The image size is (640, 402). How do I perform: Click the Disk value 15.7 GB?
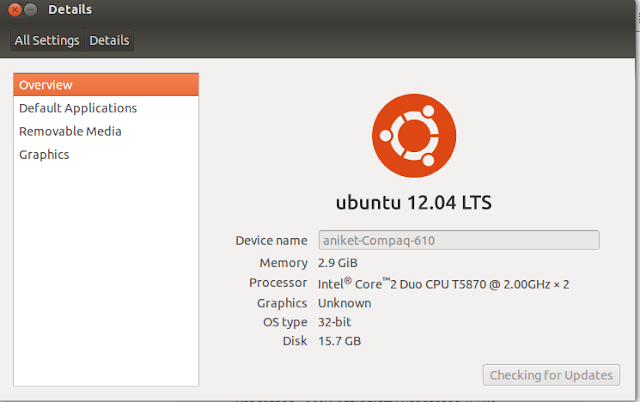[x=340, y=341]
